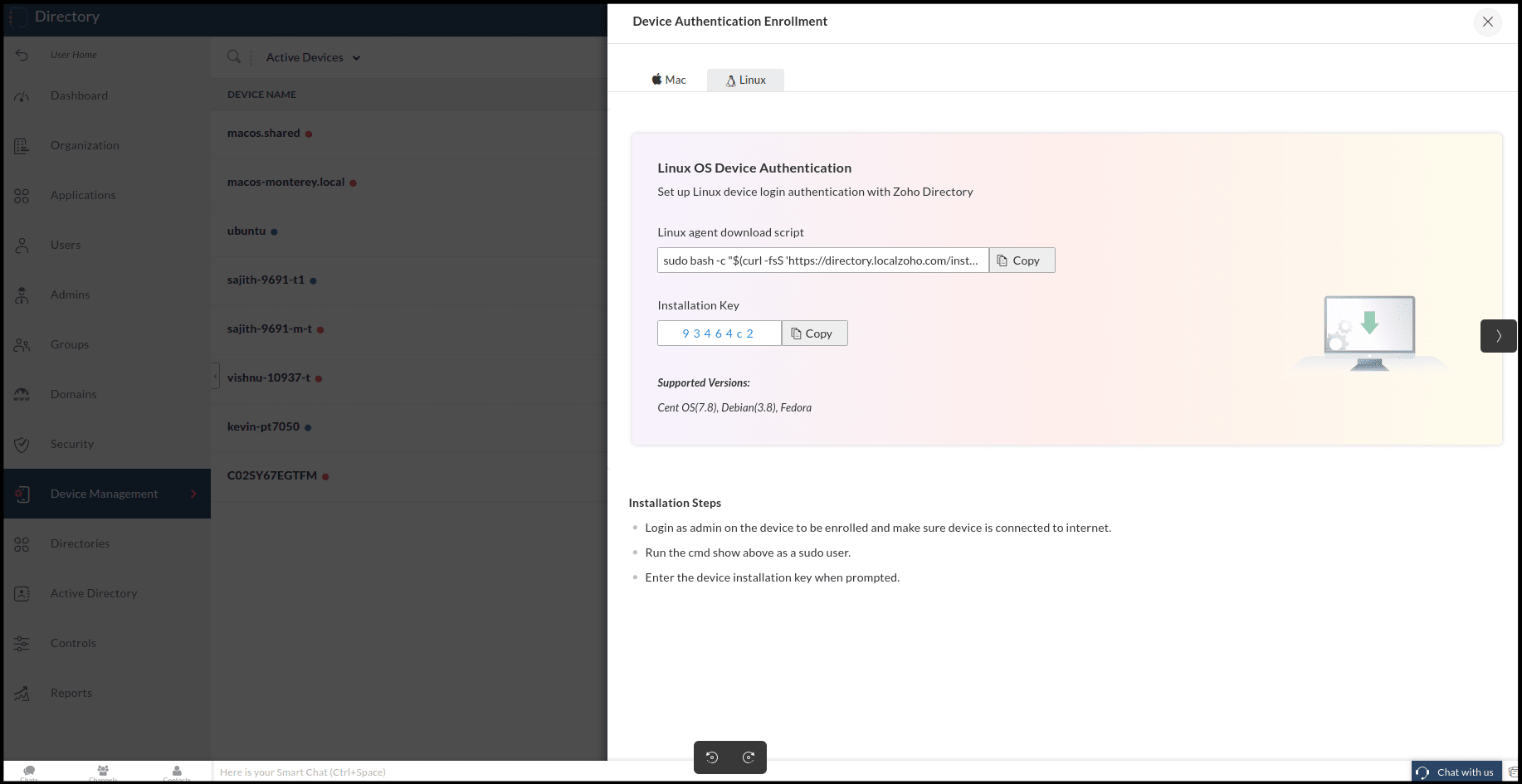Screen dimensions: 1522x784
Task: Click the Controls sliders icon
Action: [x=22, y=644]
